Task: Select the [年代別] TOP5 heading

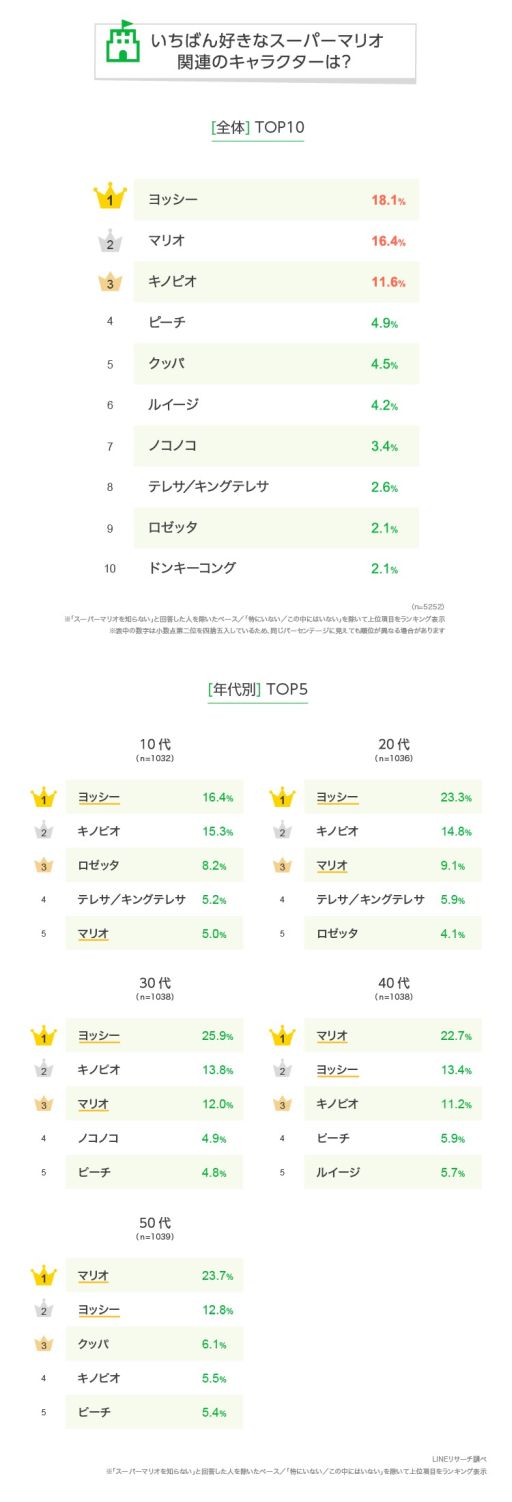Action: 257,689
